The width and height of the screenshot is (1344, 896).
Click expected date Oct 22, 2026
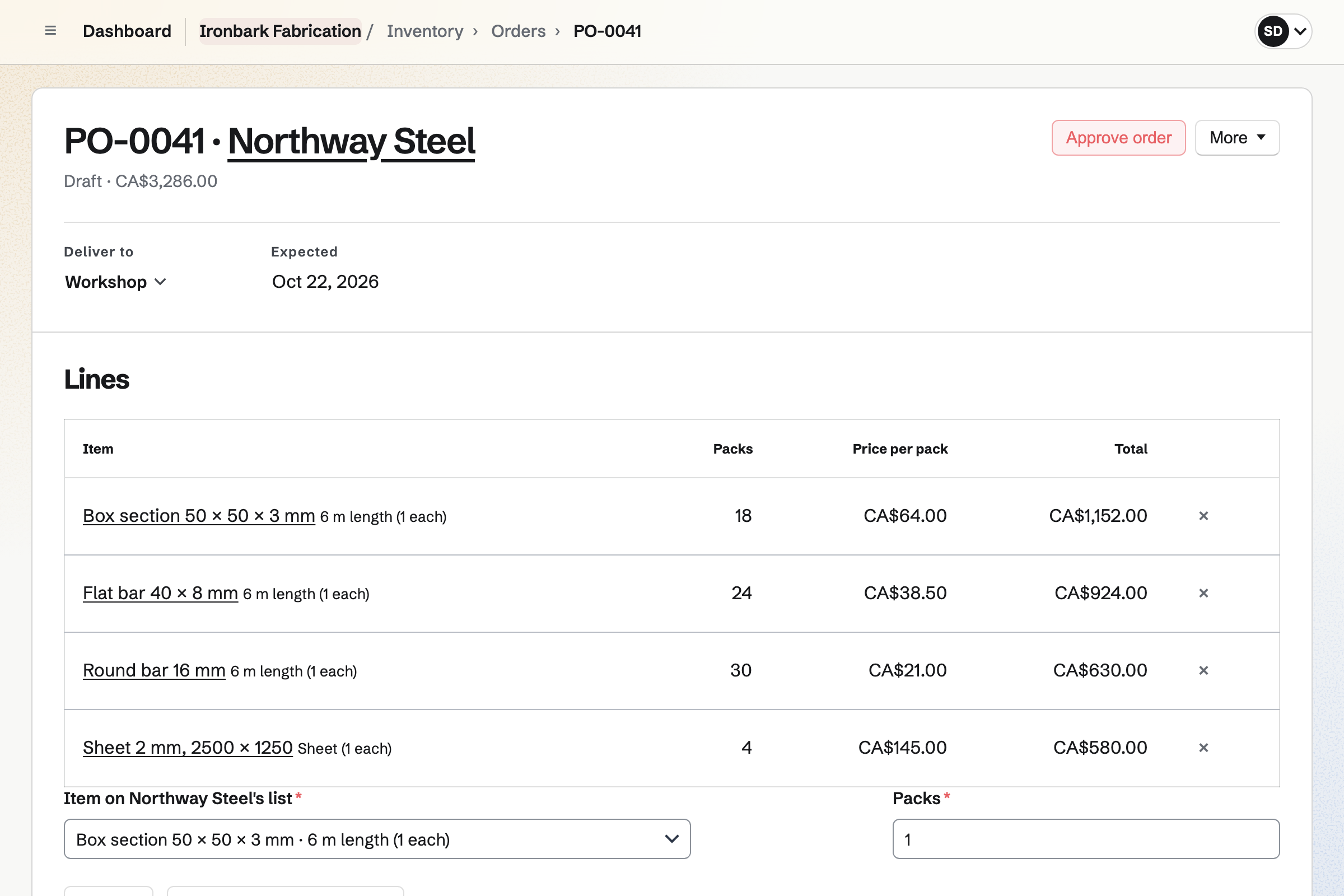(x=325, y=282)
